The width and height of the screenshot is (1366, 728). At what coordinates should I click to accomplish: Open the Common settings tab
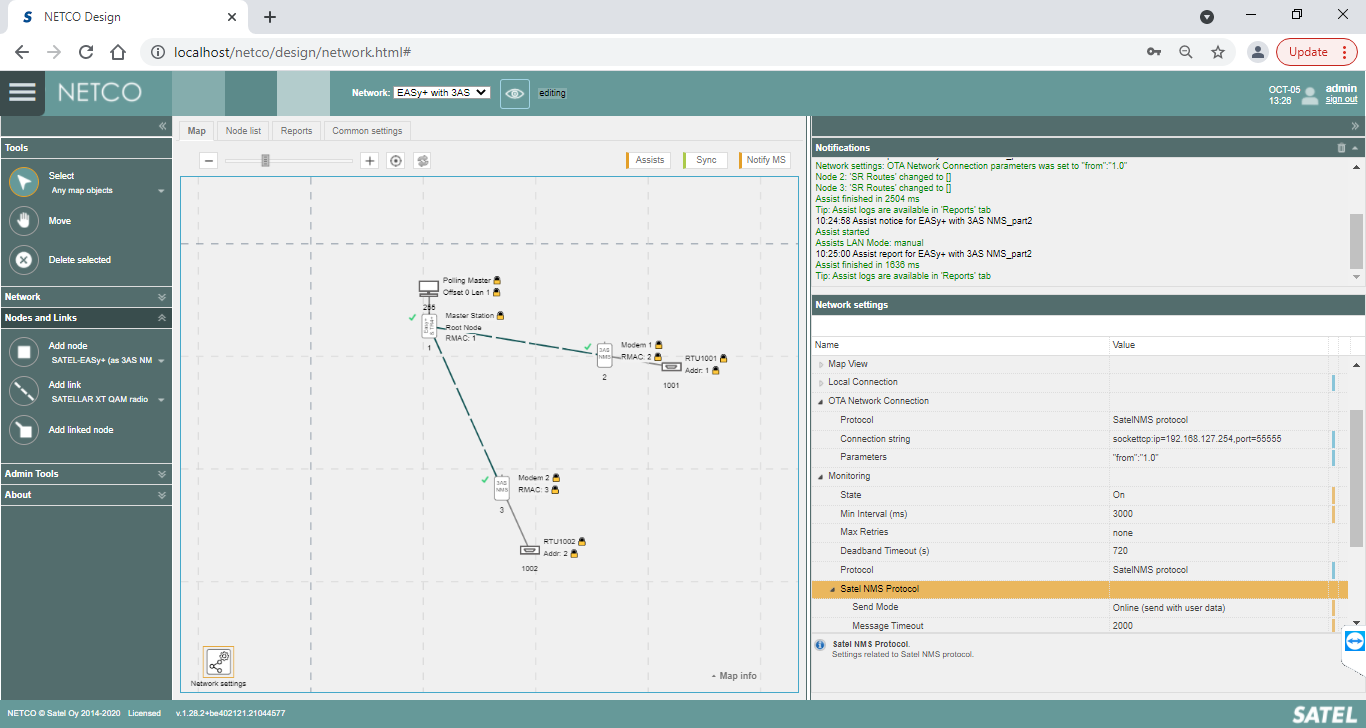click(367, 131)
